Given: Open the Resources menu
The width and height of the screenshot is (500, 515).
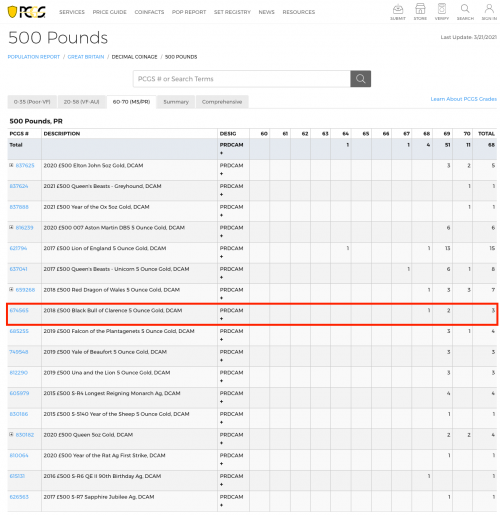Looking at the screenshot, I should pos(299,12).
